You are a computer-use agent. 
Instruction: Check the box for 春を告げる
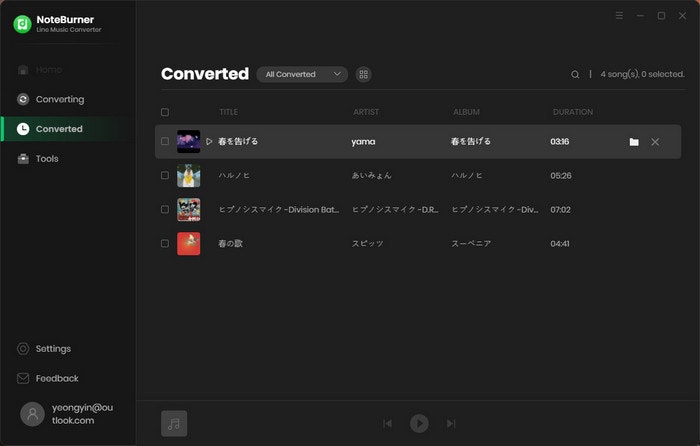165,142
